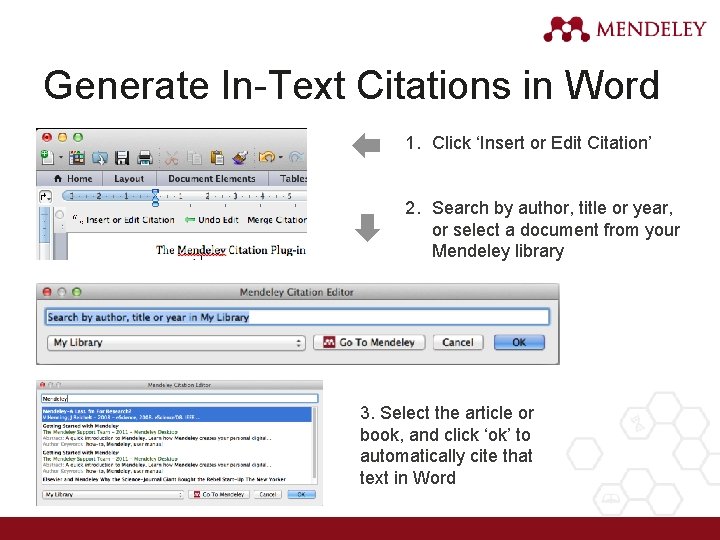Screen dimensions: 720x540
Task: Close the Word window with the red button
Action: (x=47, y=137)
